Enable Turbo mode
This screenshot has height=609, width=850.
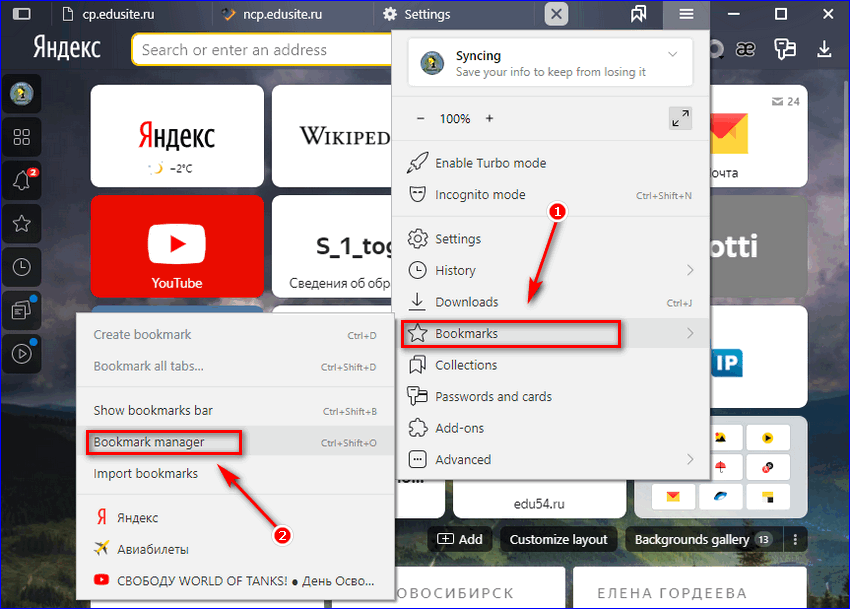point(490,163)
